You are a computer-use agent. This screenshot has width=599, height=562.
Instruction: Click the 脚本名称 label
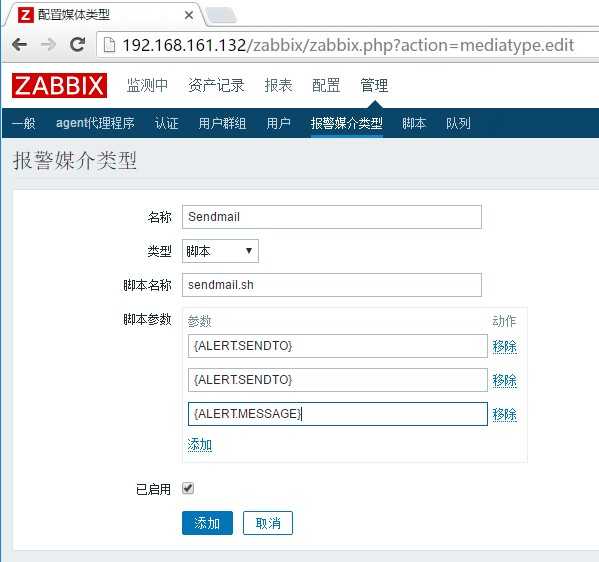(147, 285)
